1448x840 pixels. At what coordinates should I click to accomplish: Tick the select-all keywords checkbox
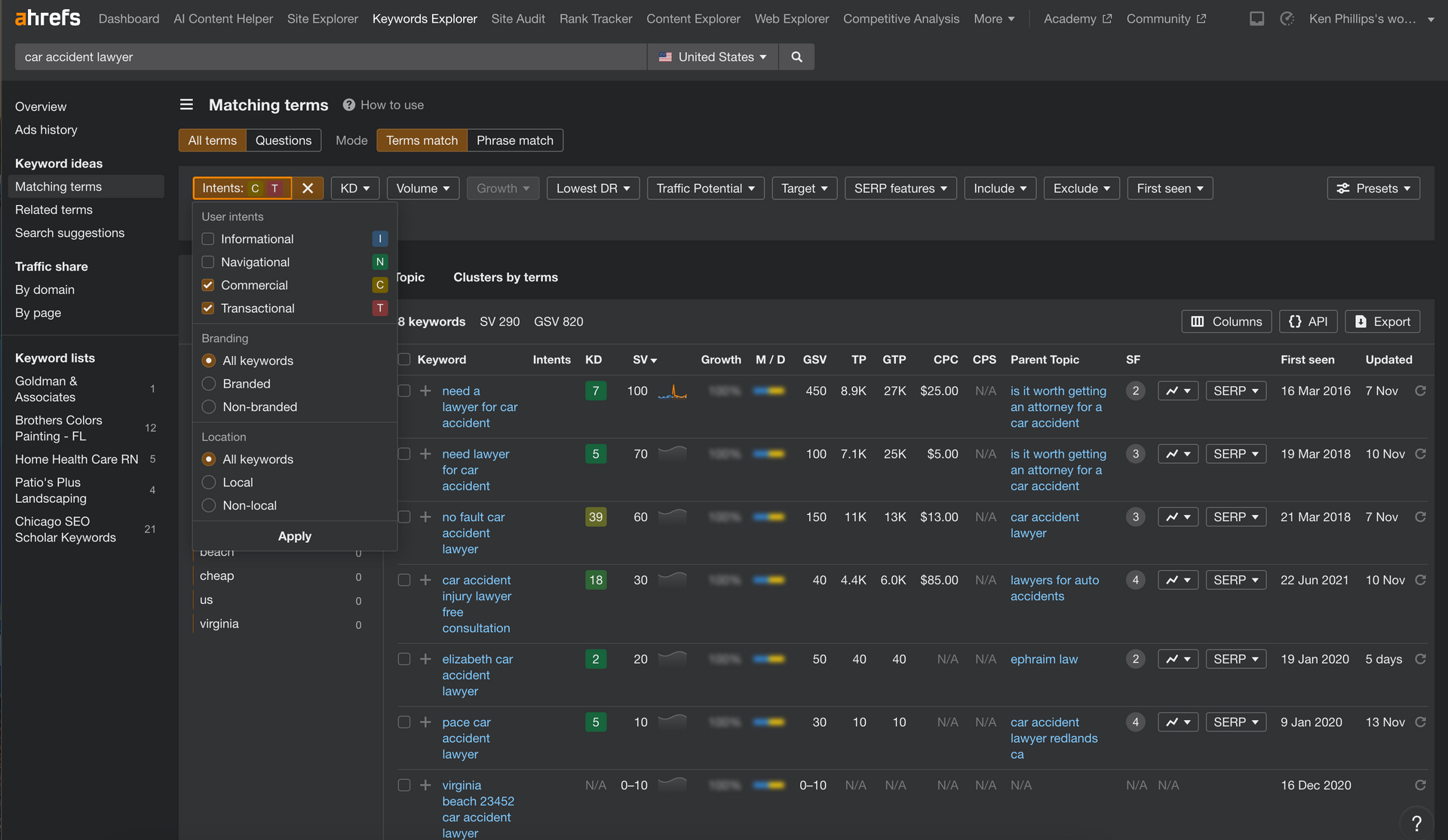click(404, 360)
